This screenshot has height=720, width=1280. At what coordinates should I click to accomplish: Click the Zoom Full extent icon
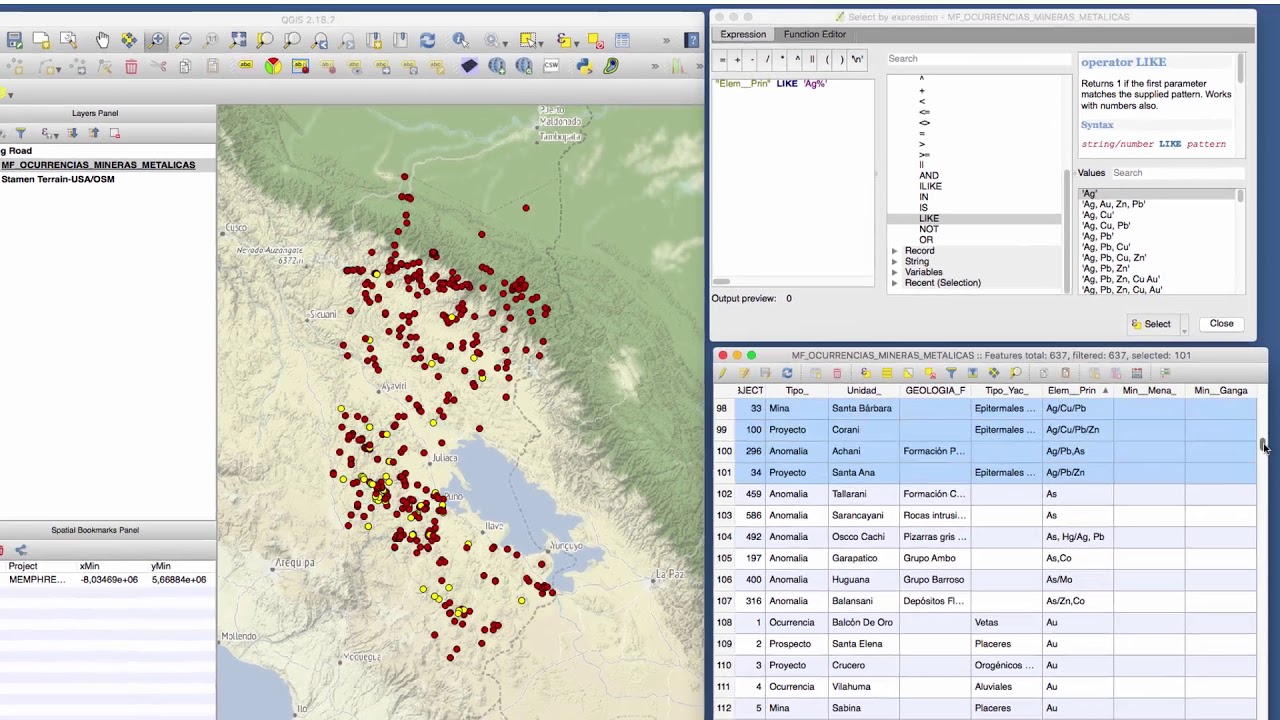[238, 40]
